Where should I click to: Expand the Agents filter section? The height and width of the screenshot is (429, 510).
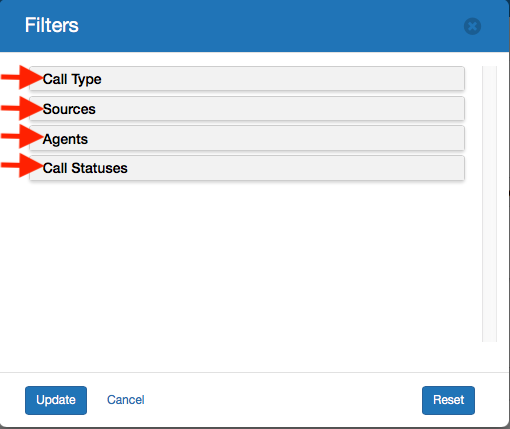click(x=247, y=138)
